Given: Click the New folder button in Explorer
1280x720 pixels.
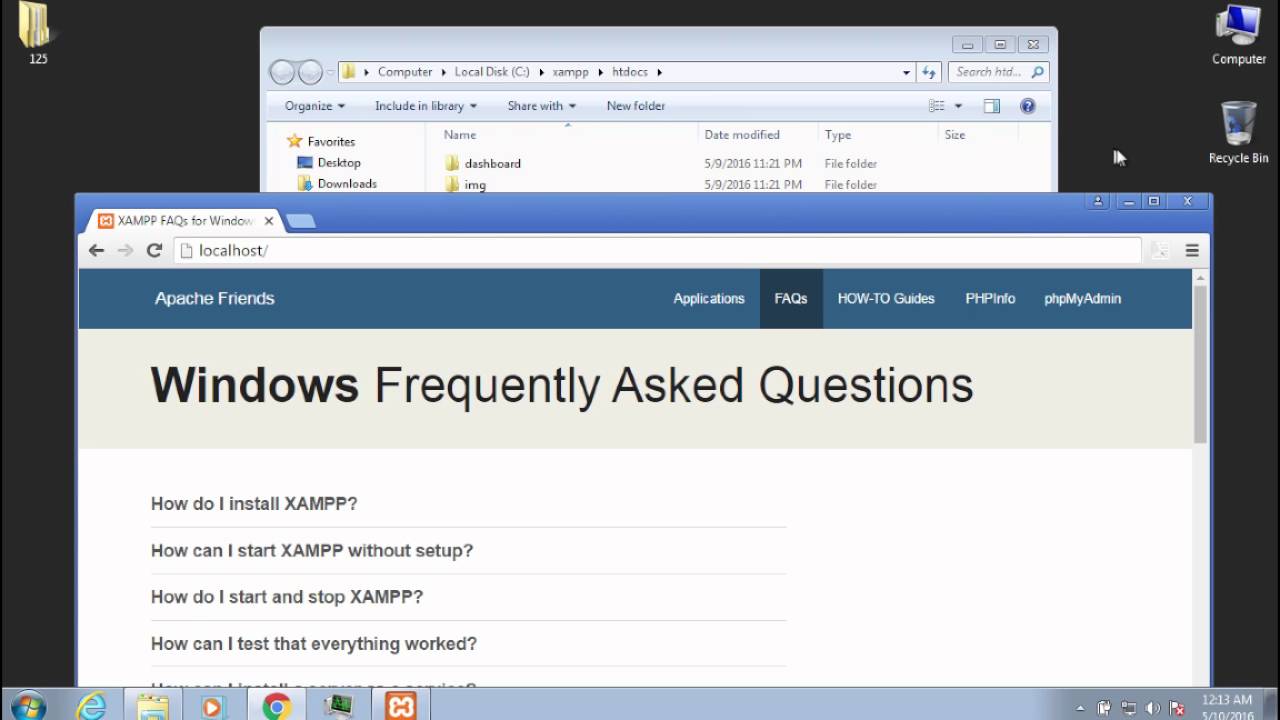Looking at the screenshot, I should (636, 106).
